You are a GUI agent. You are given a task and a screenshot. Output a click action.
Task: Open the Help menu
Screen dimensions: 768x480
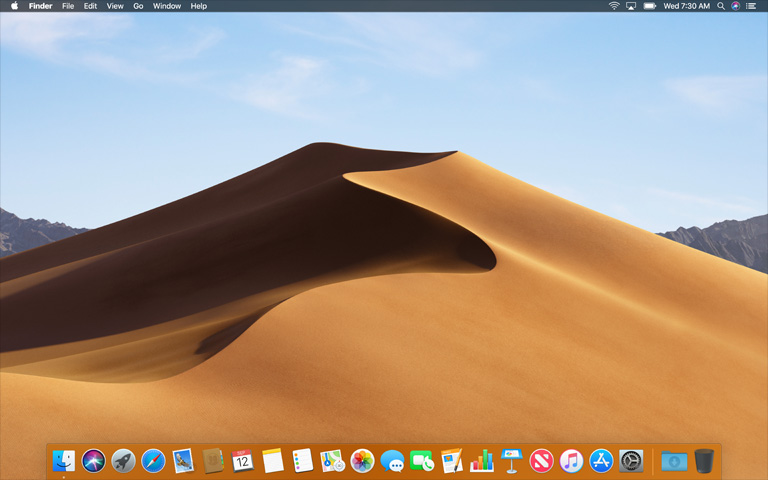(198, 6)
